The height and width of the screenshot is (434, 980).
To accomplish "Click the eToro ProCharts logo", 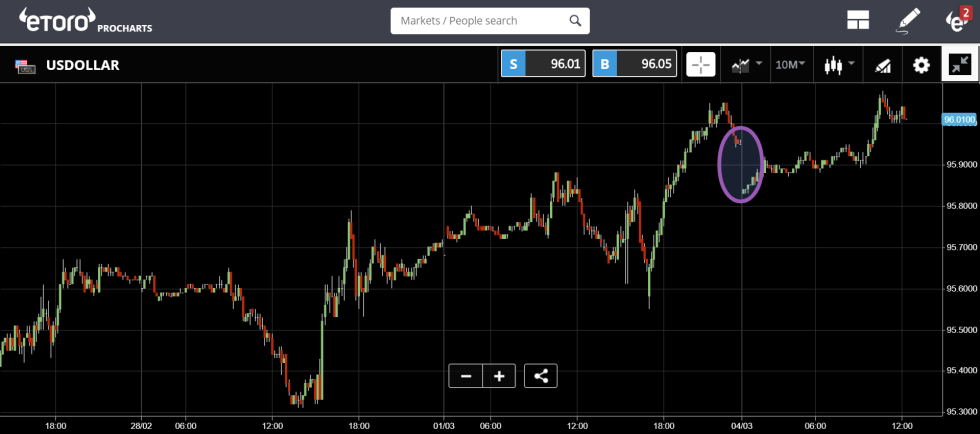I will pyautogui.click(x=85, y=21).
